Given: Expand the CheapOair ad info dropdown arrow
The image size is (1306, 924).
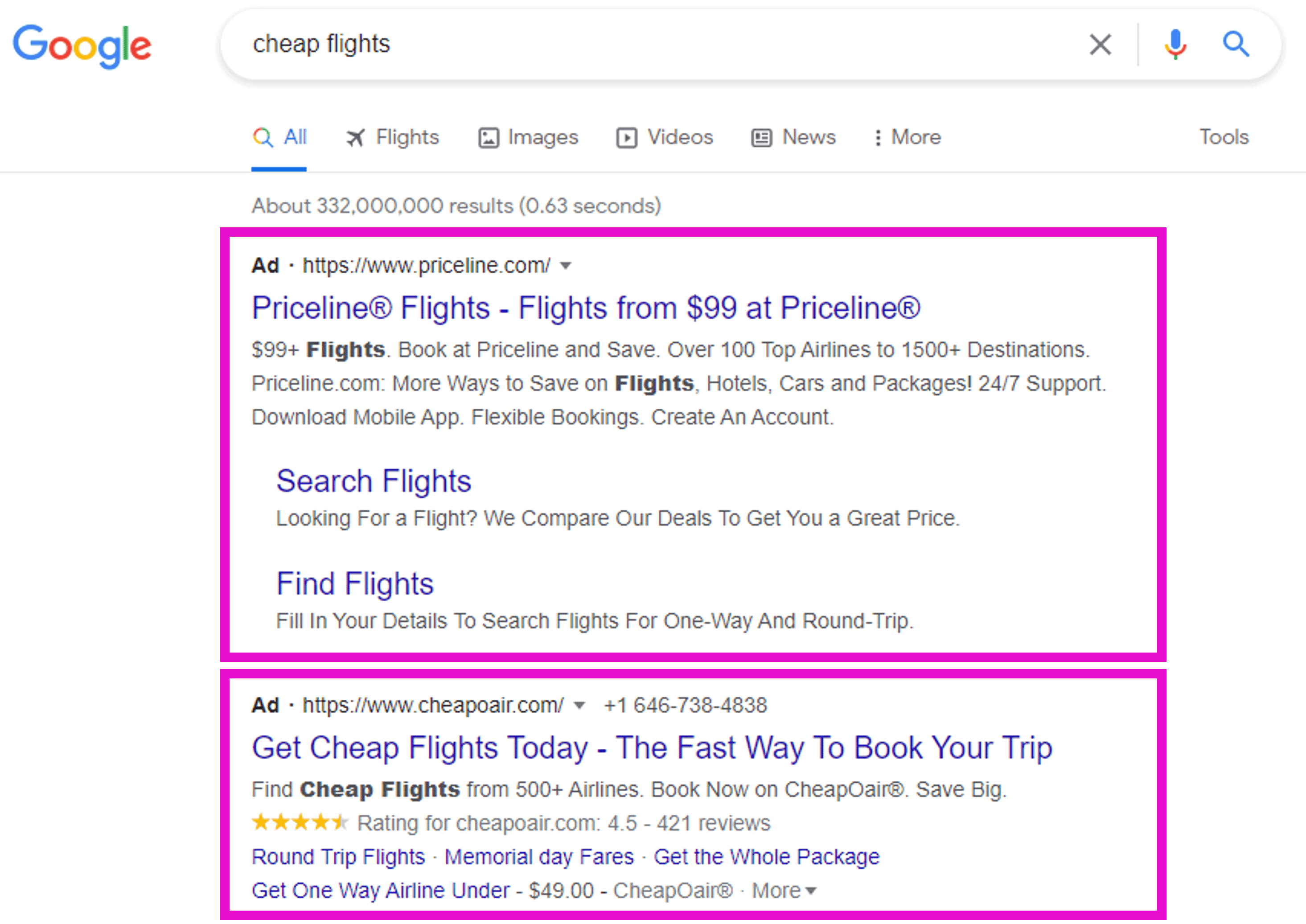Looking at the screenshot, I should pos(579,706).
